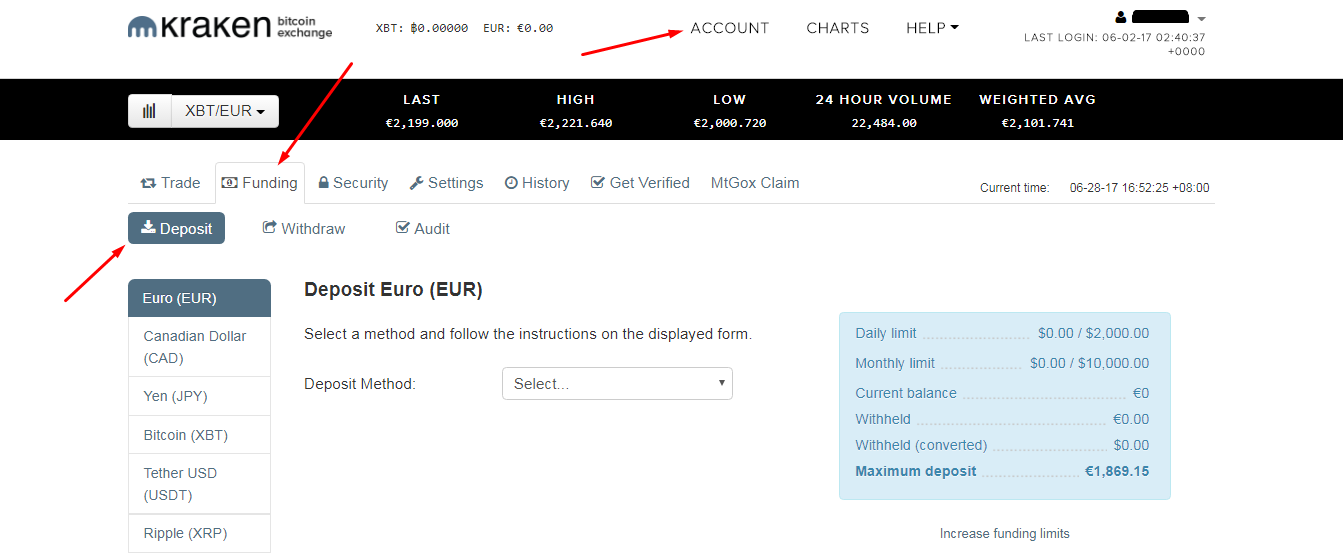This screenshot has height=553, width=1343.
Task: Open the chart icon button beside XBT/EUR
Action: (x=150, y=111)
